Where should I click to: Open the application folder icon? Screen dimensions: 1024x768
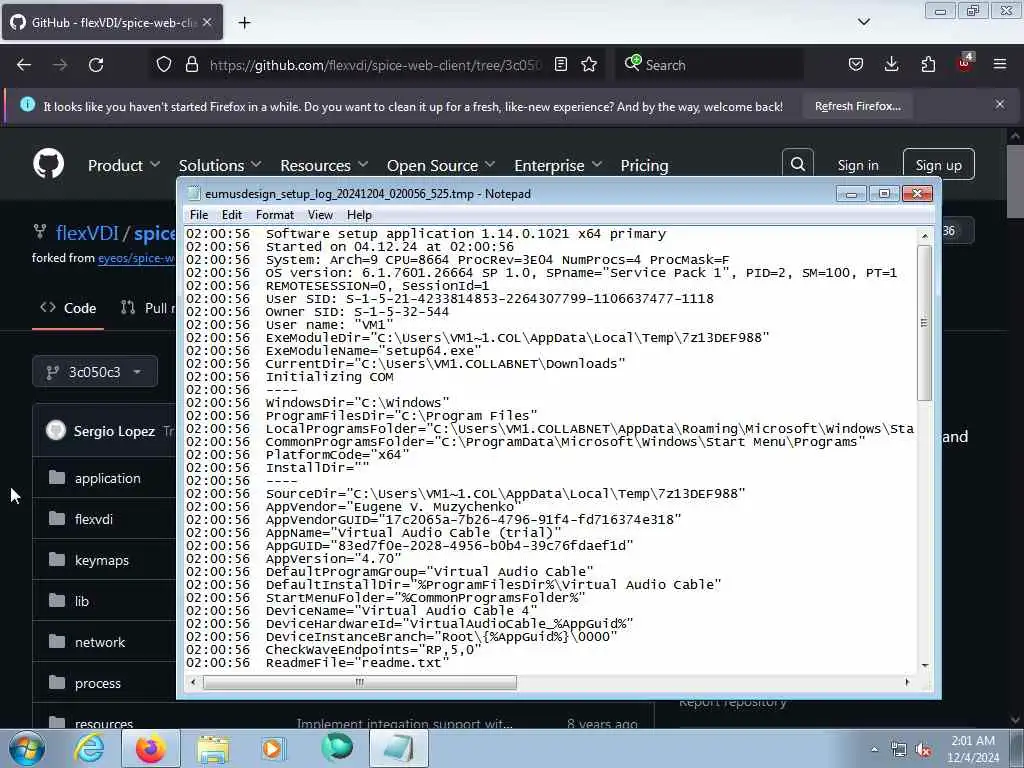point(57,477)
